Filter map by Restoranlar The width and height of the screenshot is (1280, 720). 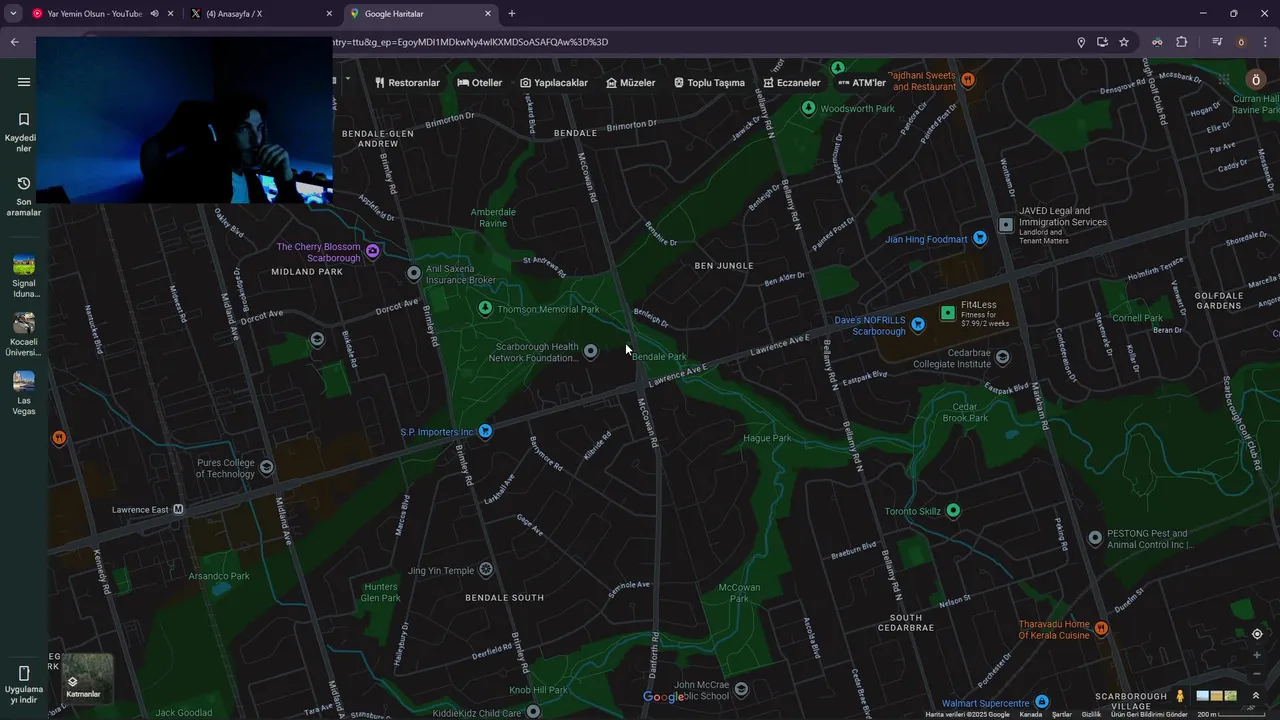pyautogui.click(x=408, y=83)
